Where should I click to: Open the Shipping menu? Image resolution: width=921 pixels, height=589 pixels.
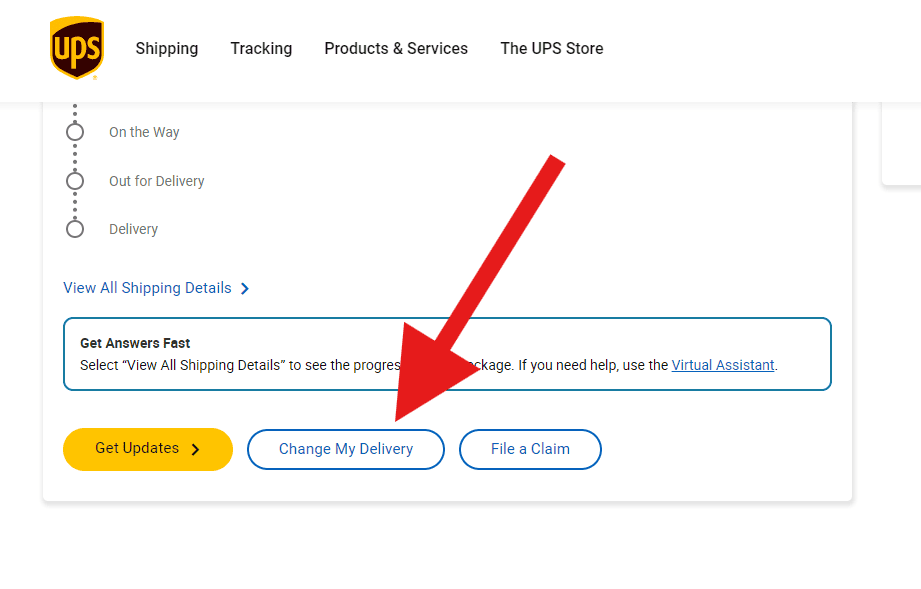[167, 48]
